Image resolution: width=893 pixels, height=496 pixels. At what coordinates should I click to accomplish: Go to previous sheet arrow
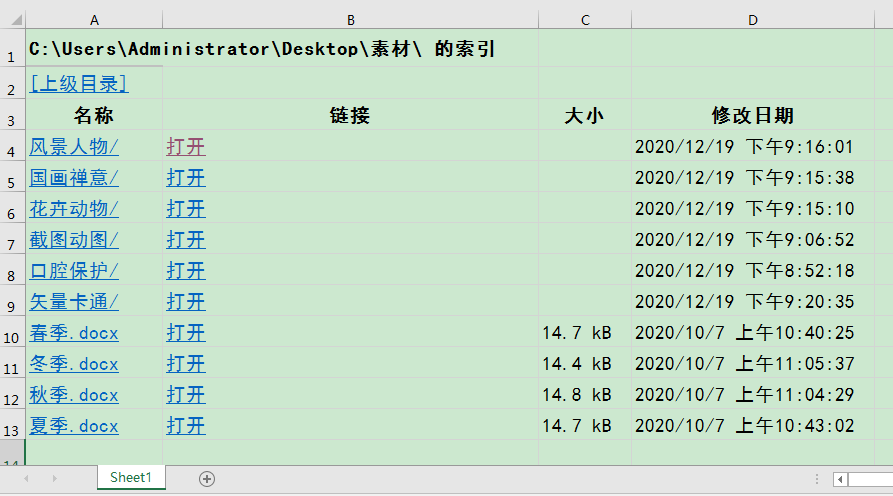tap(26, 479)
